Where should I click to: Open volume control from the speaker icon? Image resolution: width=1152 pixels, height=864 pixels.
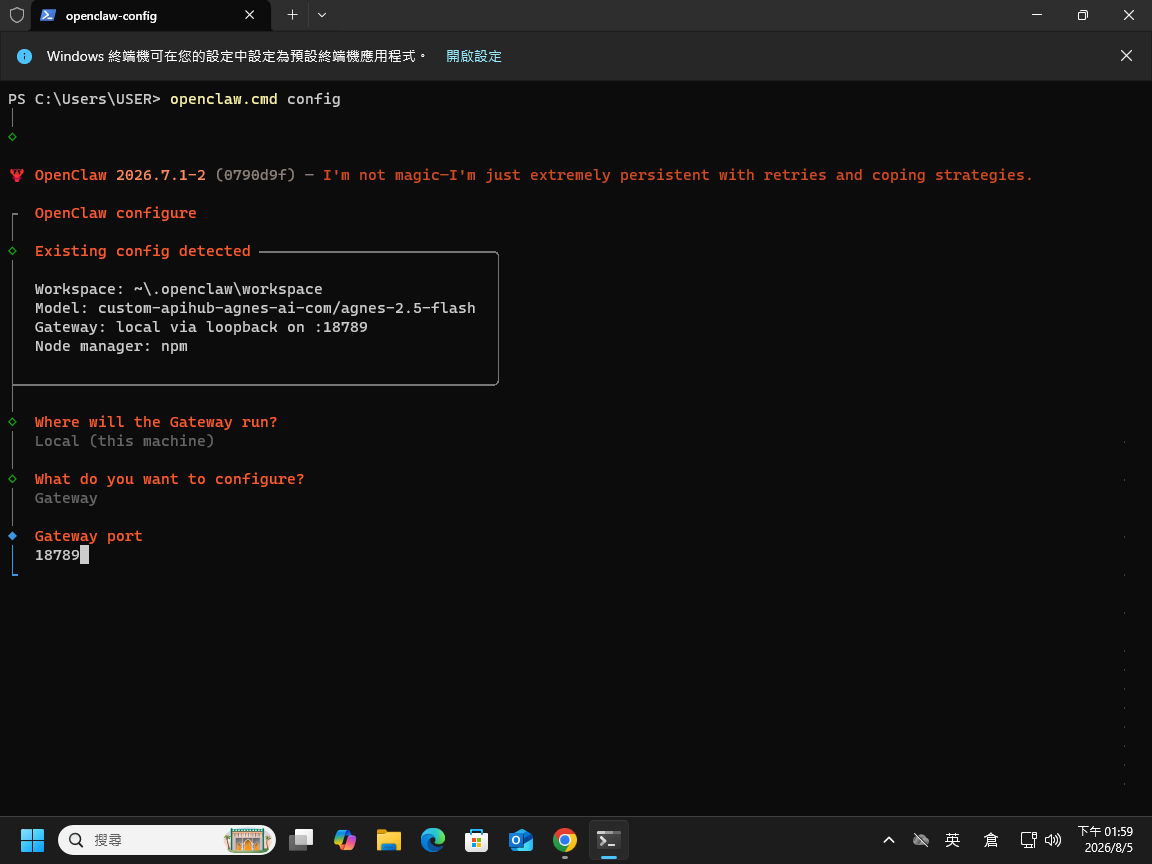click(1053, 840)
